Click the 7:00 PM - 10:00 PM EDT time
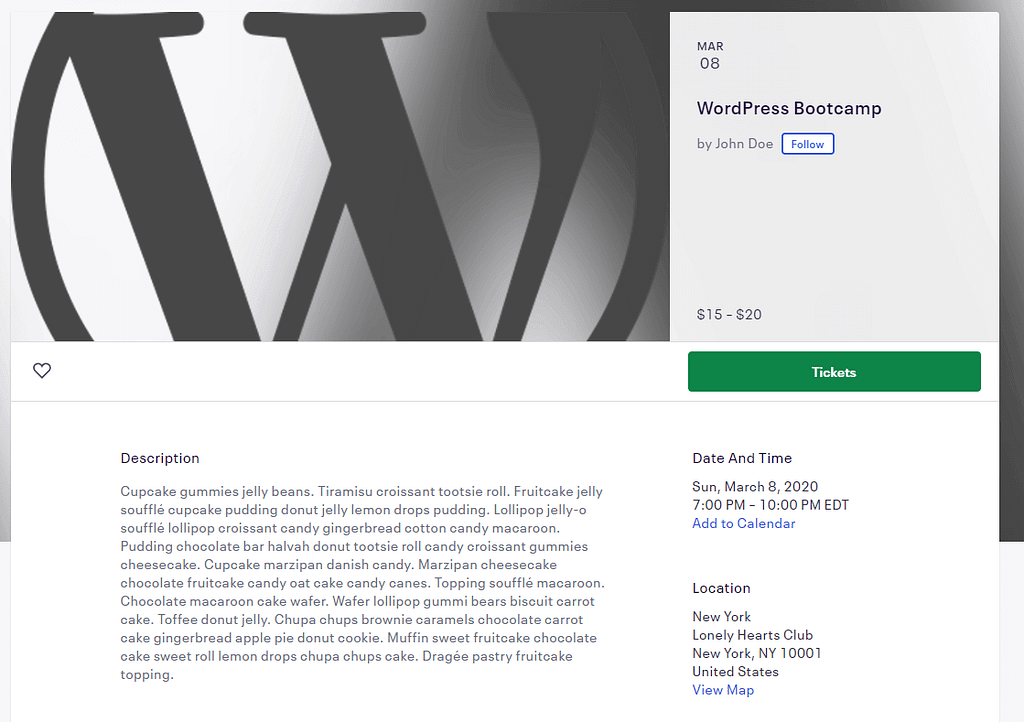This screenshot has width=1024, height=722. pyautogui.click(x=771, y=505)
